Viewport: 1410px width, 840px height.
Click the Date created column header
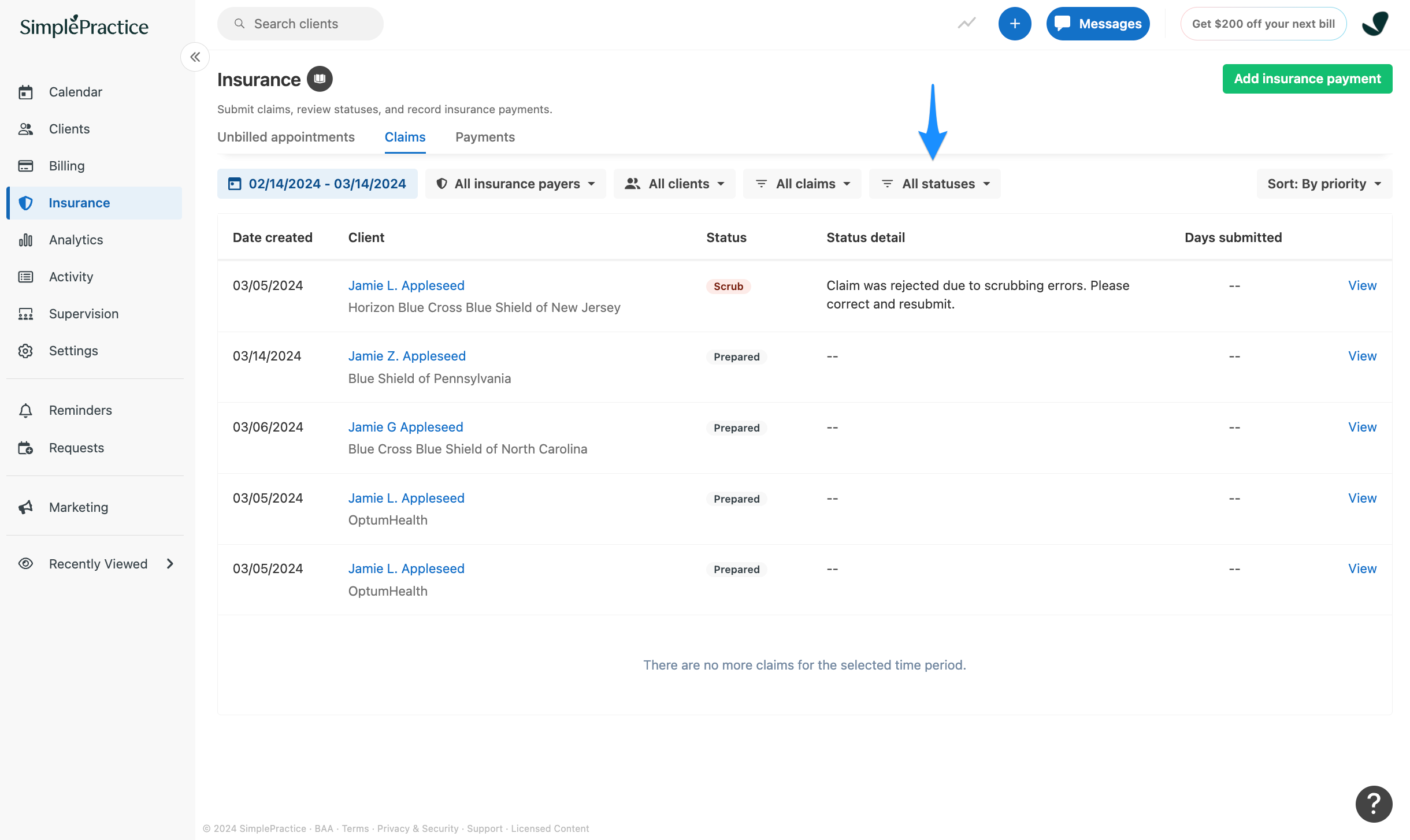pos(273,237)
